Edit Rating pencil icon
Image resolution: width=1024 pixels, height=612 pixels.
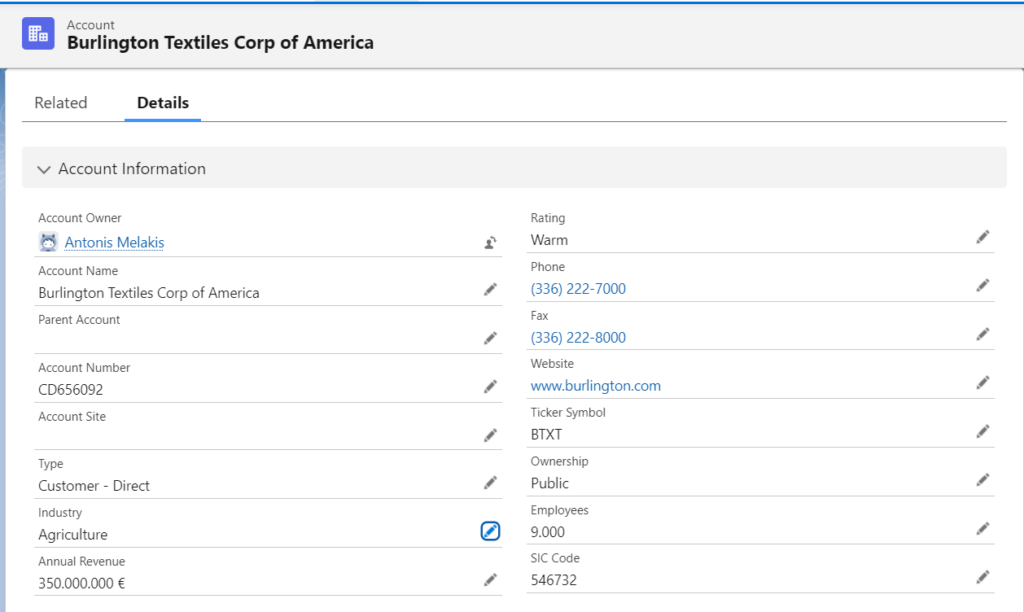click(983, 237)
